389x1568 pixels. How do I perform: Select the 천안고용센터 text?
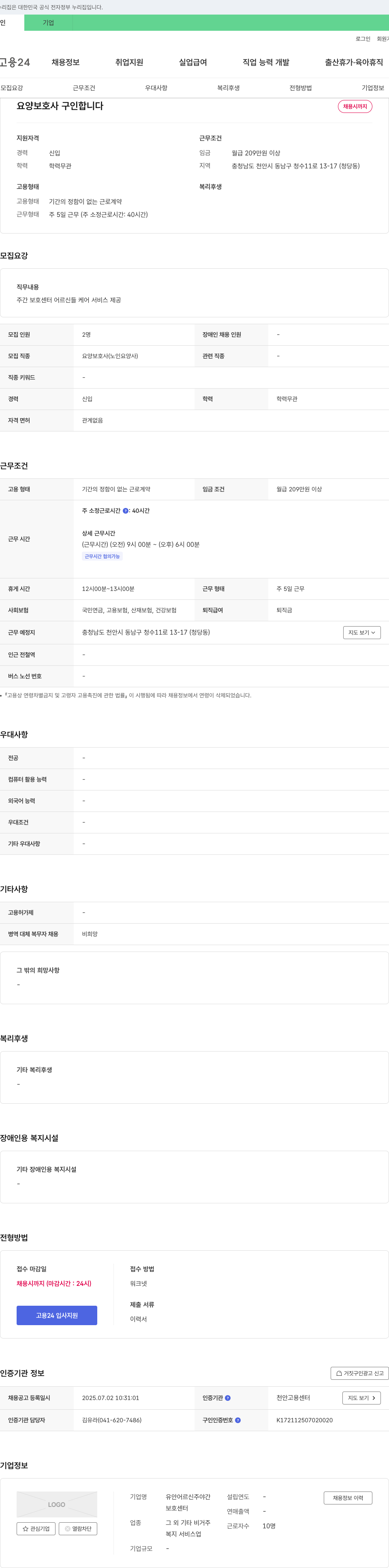click(293, 1398)
